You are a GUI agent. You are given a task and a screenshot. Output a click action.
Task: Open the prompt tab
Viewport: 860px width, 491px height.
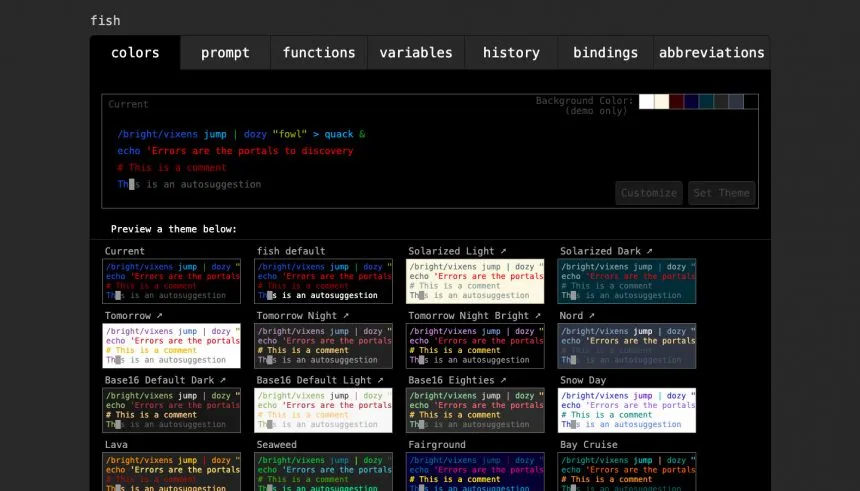(x=225, y=53)
